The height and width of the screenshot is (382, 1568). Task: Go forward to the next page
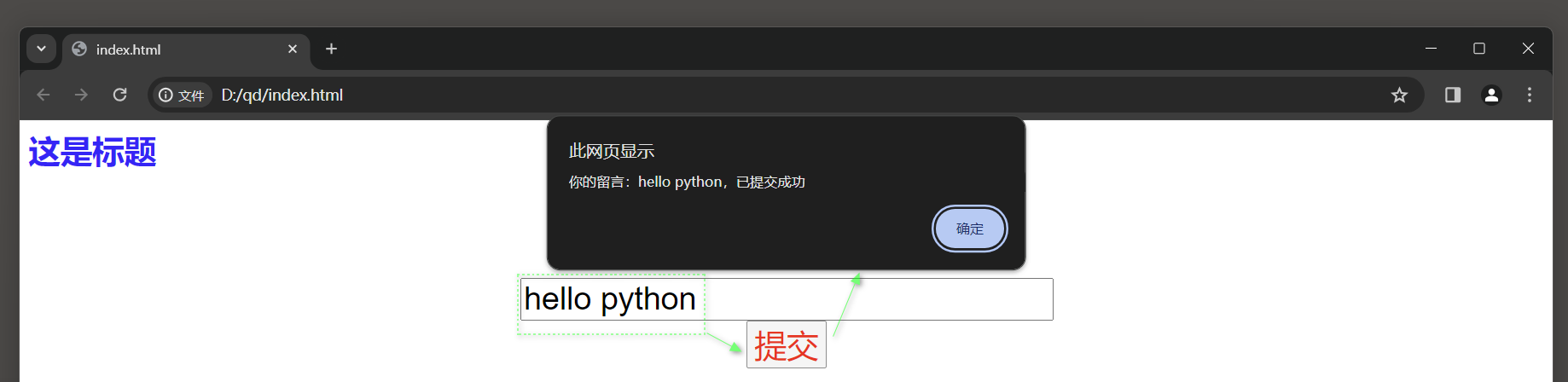tap(81, 95)
